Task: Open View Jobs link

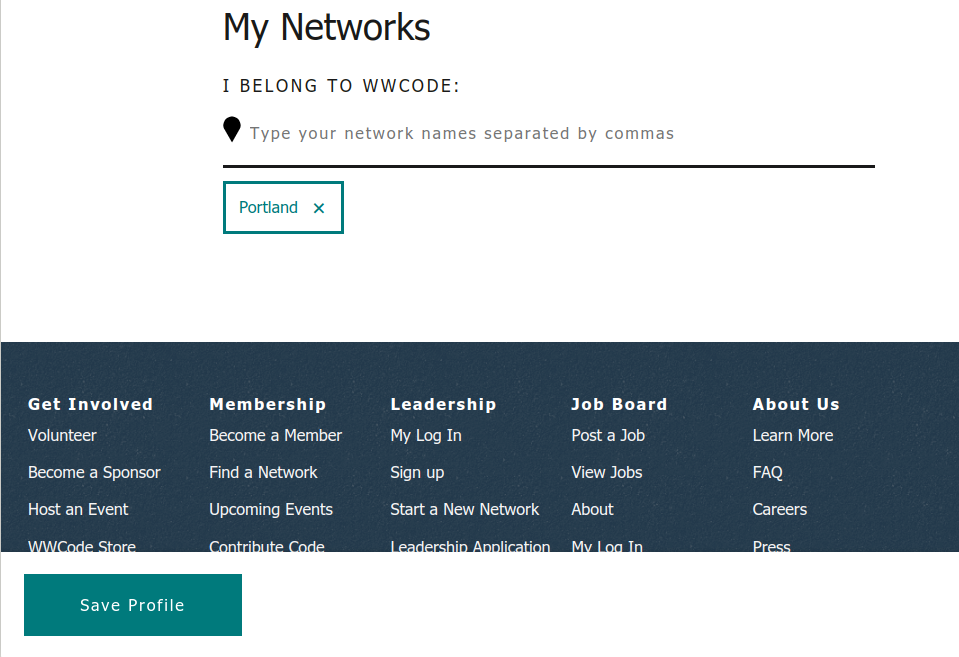Action: [607, 473]
